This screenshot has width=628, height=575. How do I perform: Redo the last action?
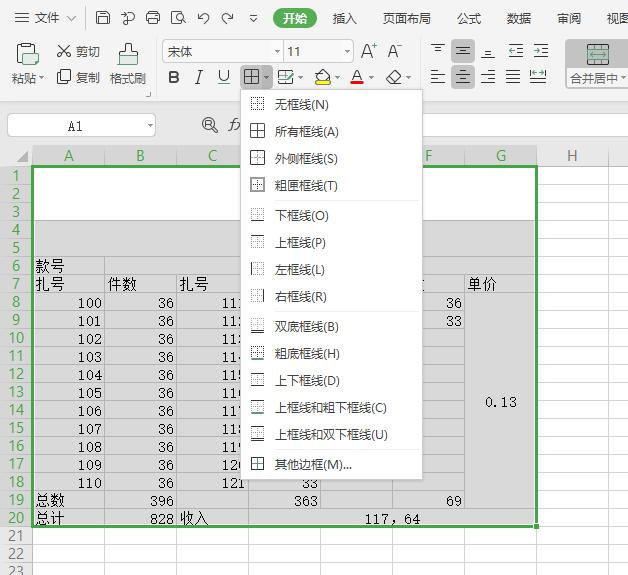228,18
